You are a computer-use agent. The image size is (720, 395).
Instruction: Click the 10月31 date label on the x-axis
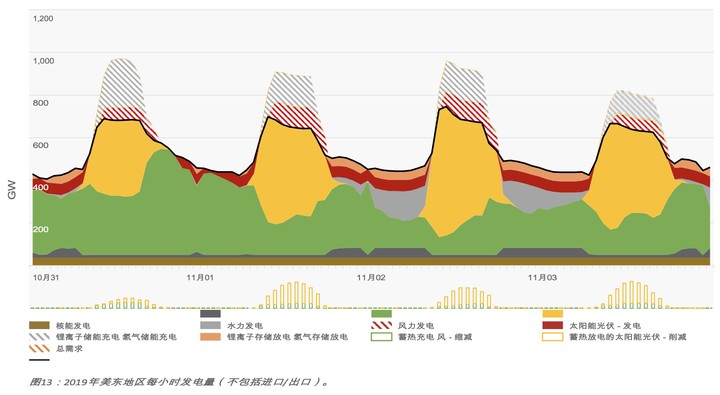[x=46, y=277]
